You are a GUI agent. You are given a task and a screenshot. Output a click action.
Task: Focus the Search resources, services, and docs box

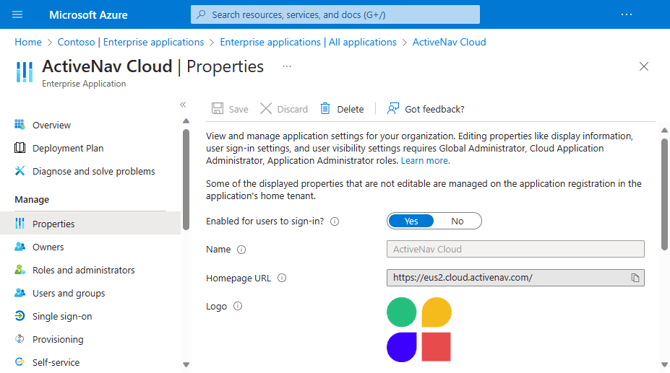click(x=335, y=15)
